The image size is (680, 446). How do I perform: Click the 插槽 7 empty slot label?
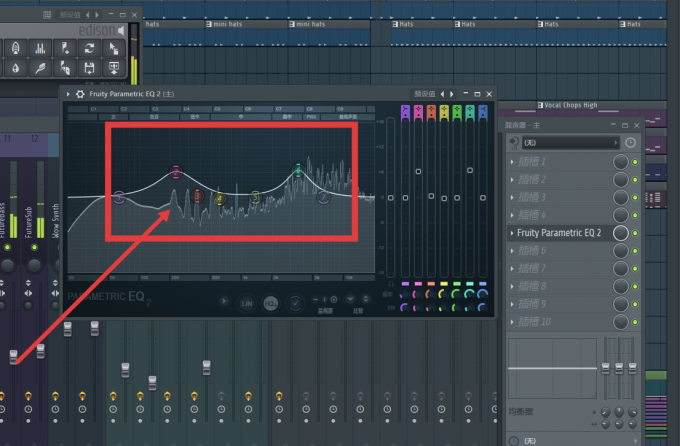[x=532, y=269]
